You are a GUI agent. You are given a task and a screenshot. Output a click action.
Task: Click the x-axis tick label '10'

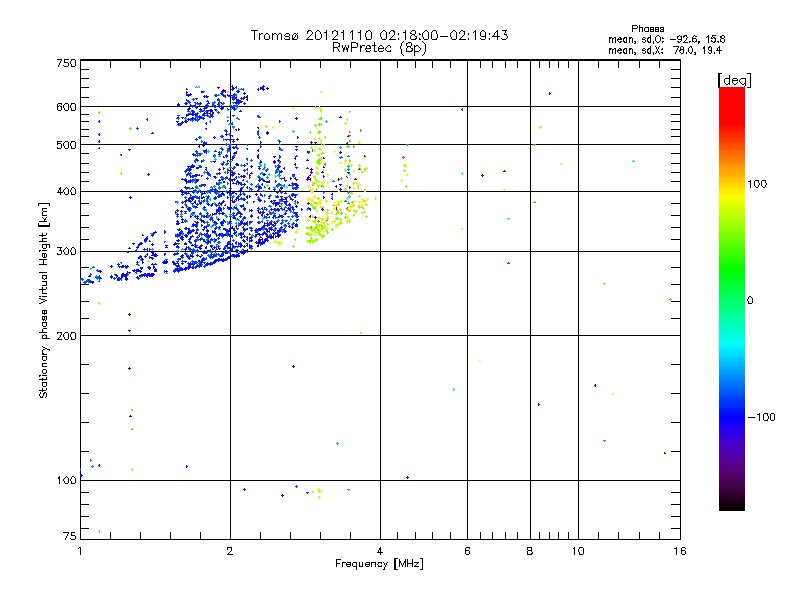point(578,551)
